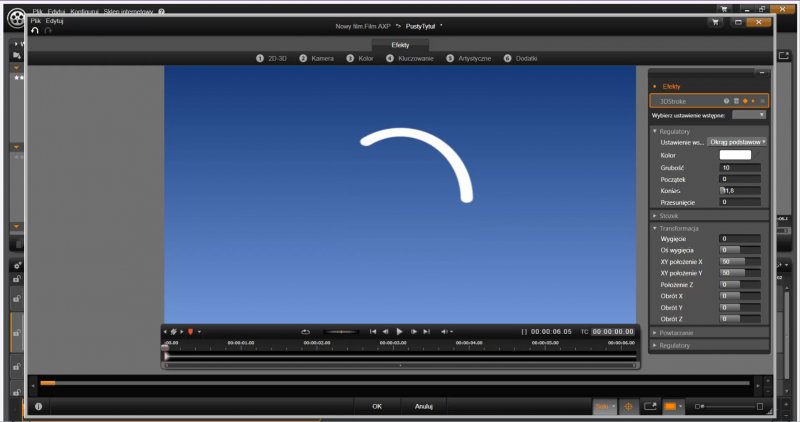Open the 'Wybierz ustawienie wstępne' dropdown
Image resolution: width=800 pixels, height=422 pixels.
[x=748, y=115]
